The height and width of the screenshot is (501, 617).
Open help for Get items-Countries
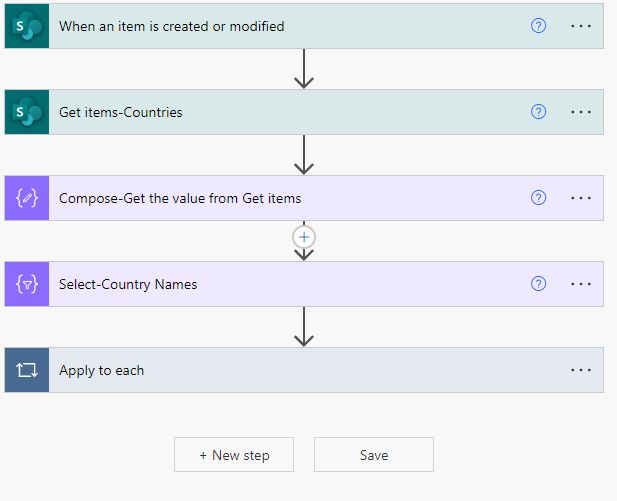coord(538,112)
